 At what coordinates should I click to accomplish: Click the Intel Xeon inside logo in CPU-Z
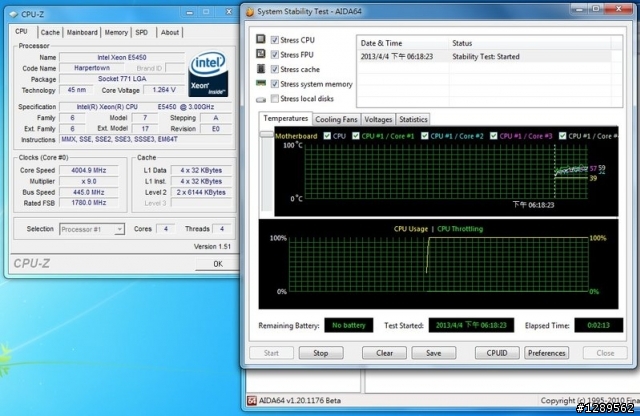pos(208,74)
